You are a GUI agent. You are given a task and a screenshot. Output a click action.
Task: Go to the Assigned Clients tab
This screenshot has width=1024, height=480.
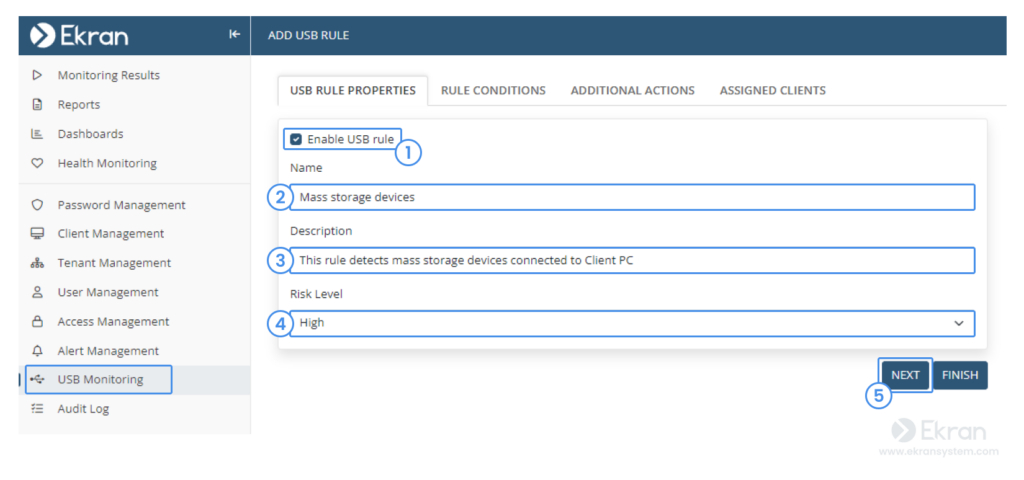pyautogui.click(x=773, y=91)
